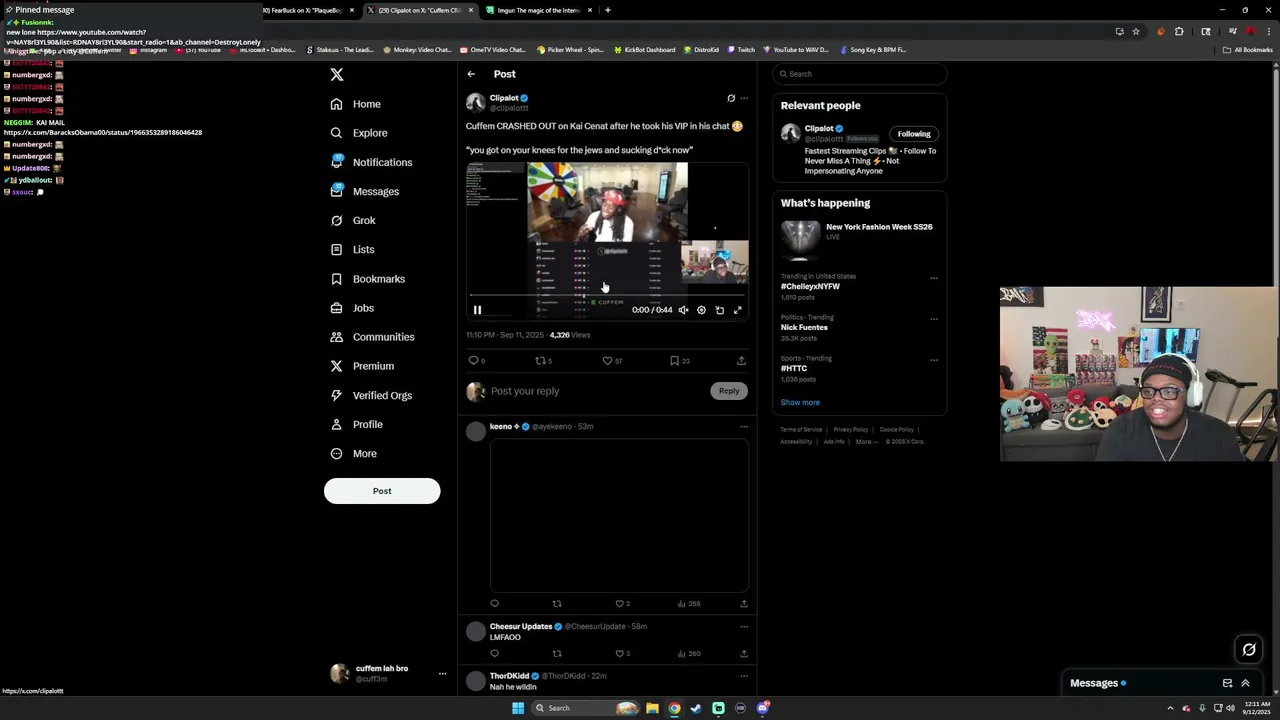The height and width of the screenshot is (720, 1280).
Task: Click the white Post button
Action: [x=382, y=491]
